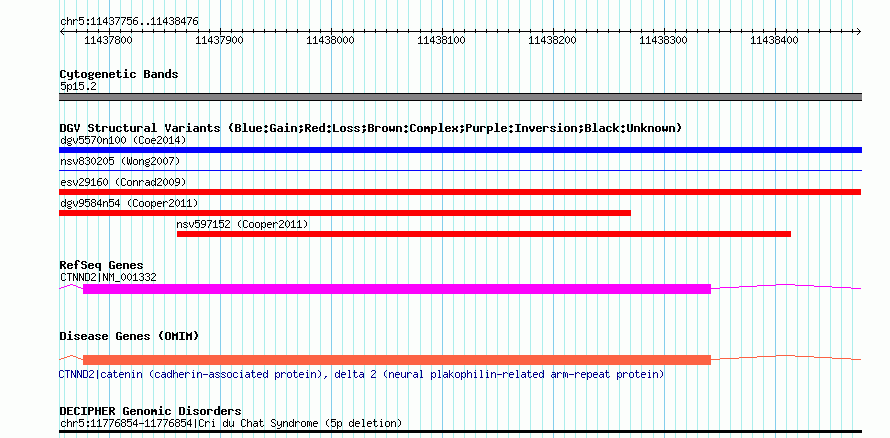
Task: Click the chr5:11437756..11438476 coordinate label
Action: coord(129,22)
